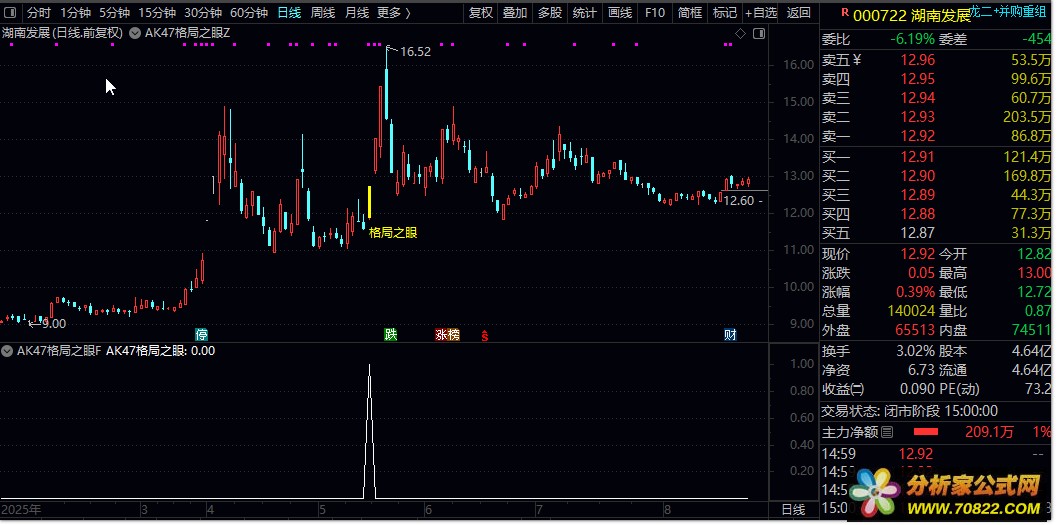Open the AK47格局之眼F sub-indicator dropdown circle
Viewport: 1057px width, 525px height.
point(7,351)
